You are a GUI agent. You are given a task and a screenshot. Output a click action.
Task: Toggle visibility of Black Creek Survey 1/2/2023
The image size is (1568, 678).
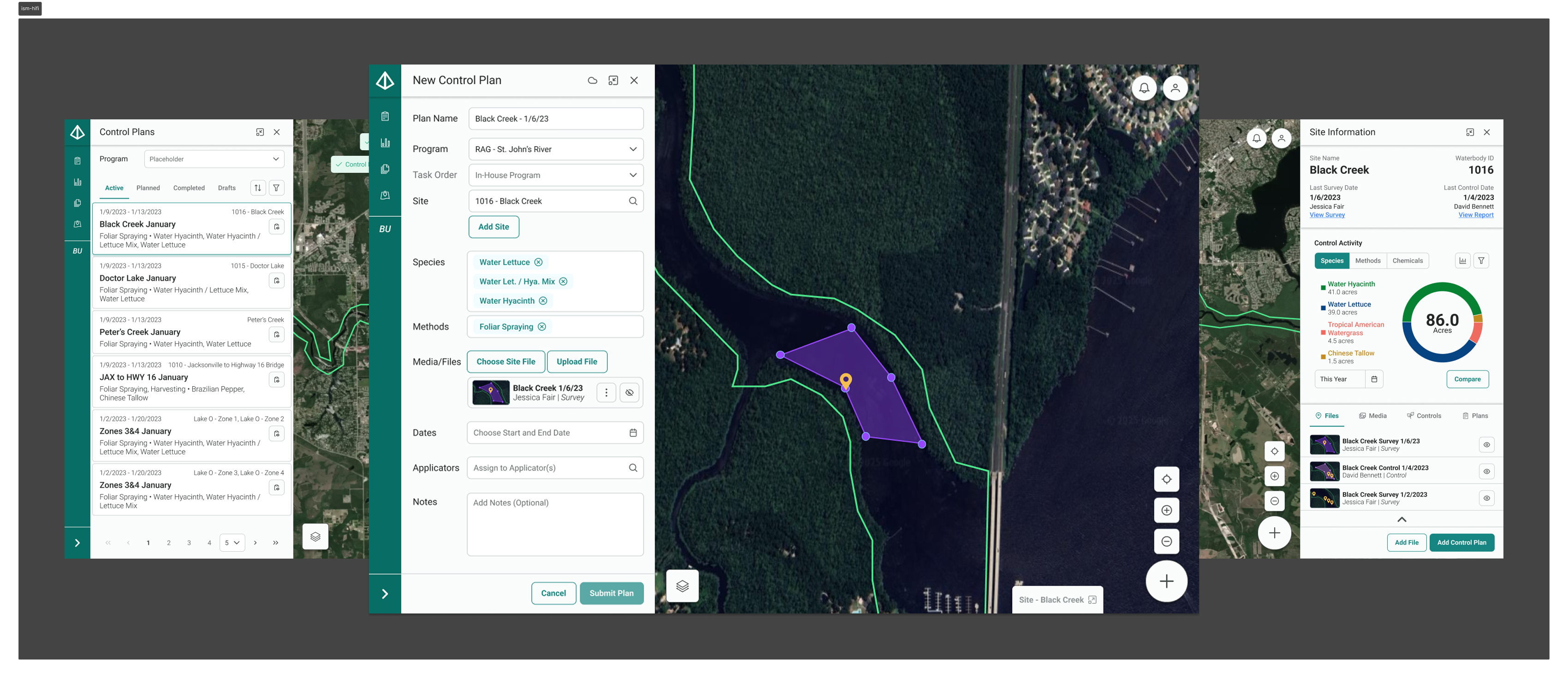[1486, 498]
